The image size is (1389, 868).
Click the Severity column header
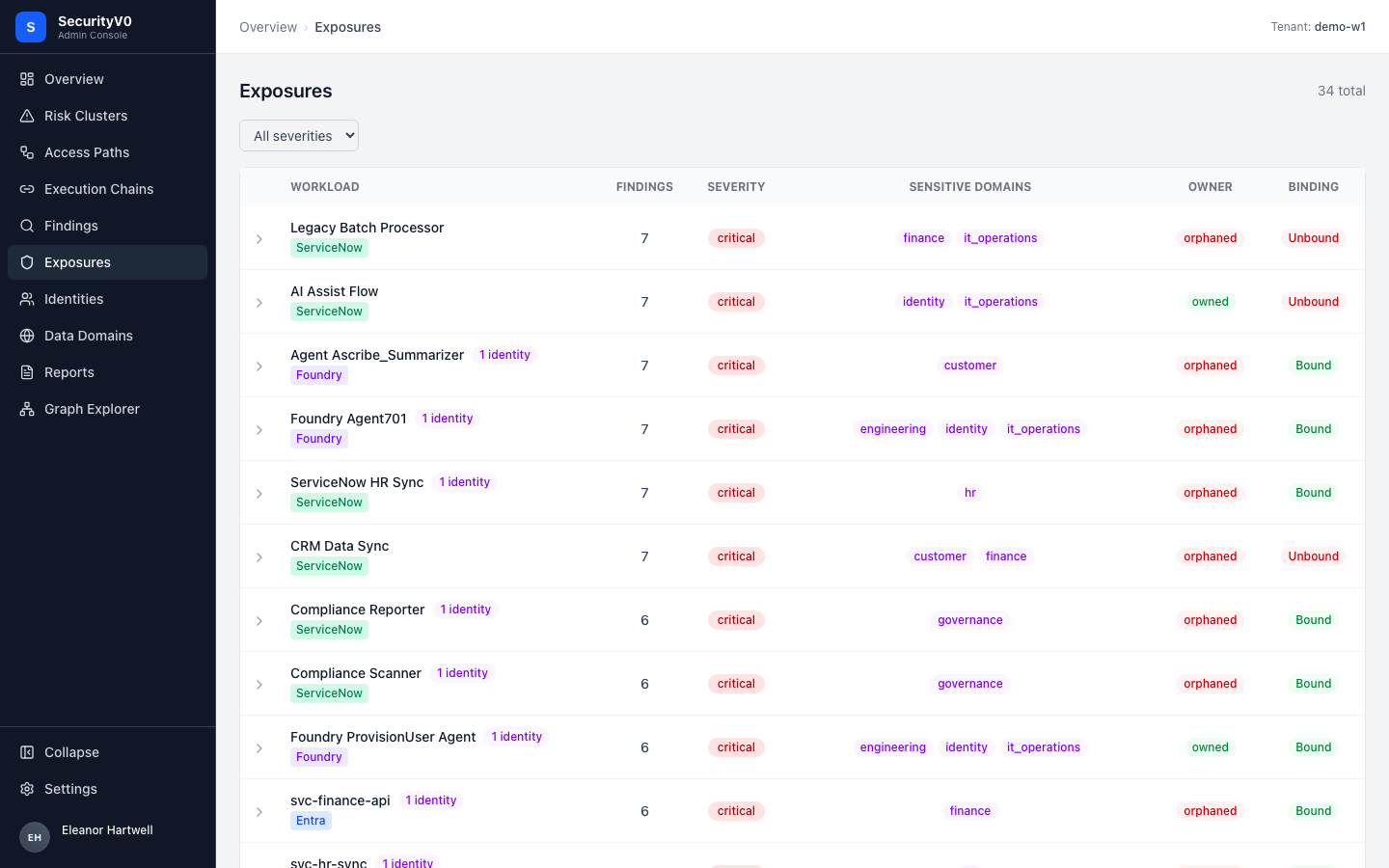point(736,187)
